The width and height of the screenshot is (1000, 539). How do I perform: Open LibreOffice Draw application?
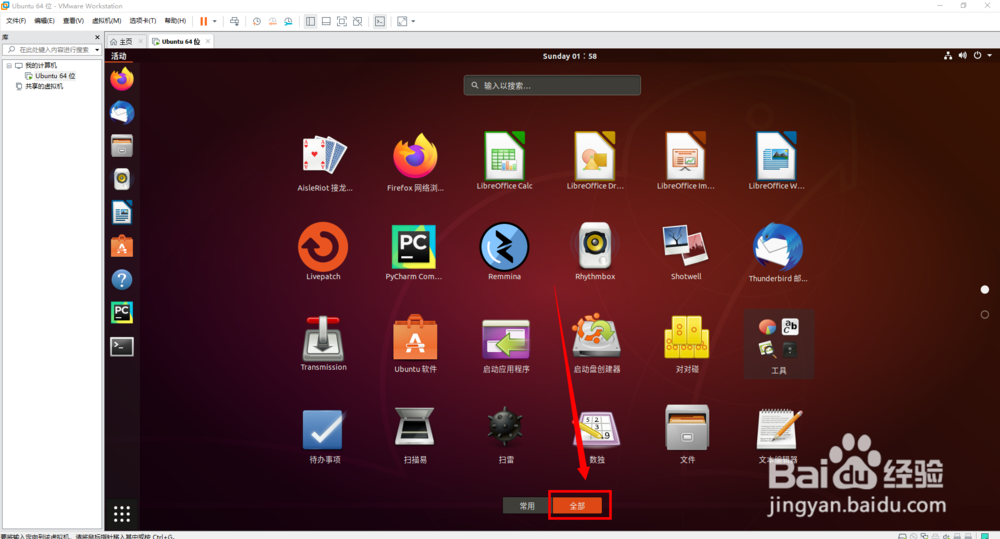point(595,161)
